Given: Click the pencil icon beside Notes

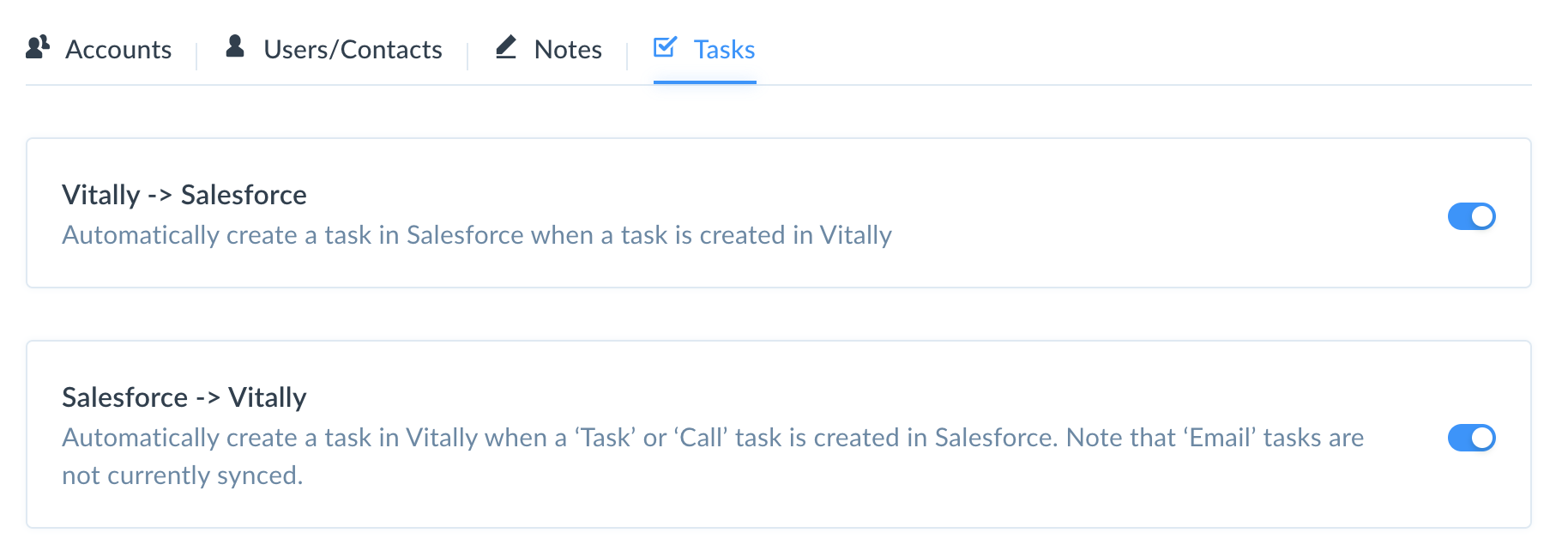Looking at the screenshot, I should coord(506,47).
